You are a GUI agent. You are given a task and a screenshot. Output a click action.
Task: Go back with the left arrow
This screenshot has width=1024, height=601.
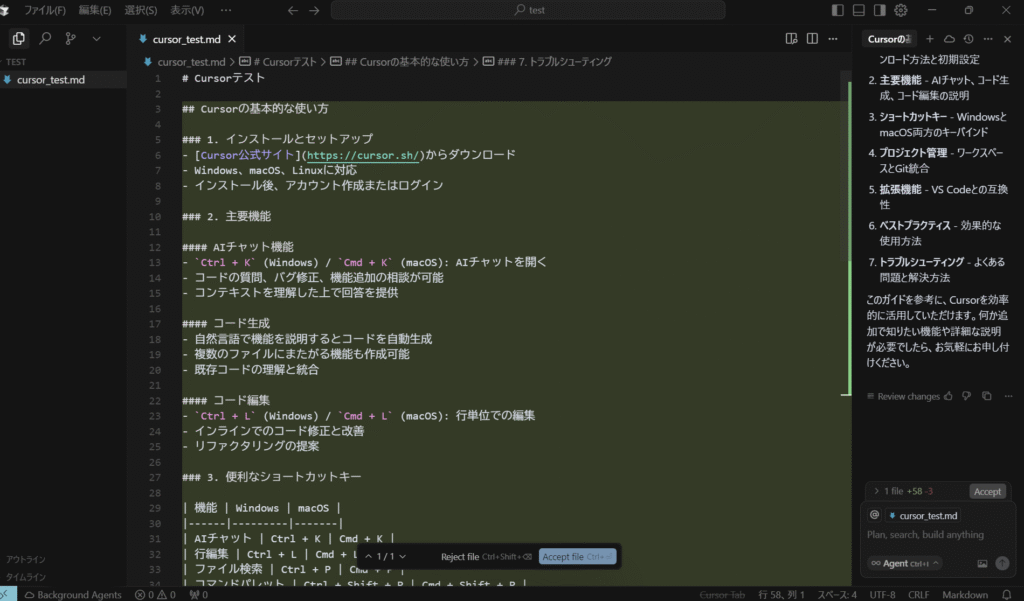tap(293, 10)
